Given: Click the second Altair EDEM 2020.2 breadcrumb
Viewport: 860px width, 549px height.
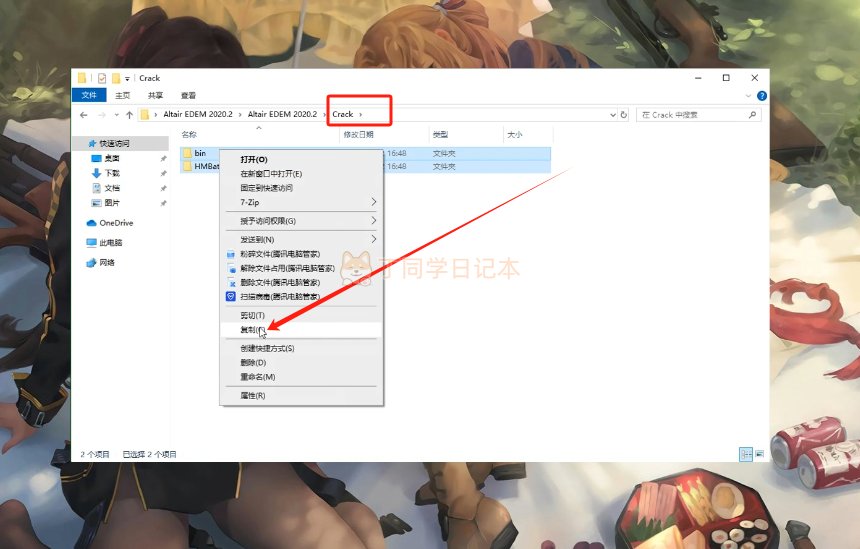Looking at the screenshot, I should tap(282, 114).
